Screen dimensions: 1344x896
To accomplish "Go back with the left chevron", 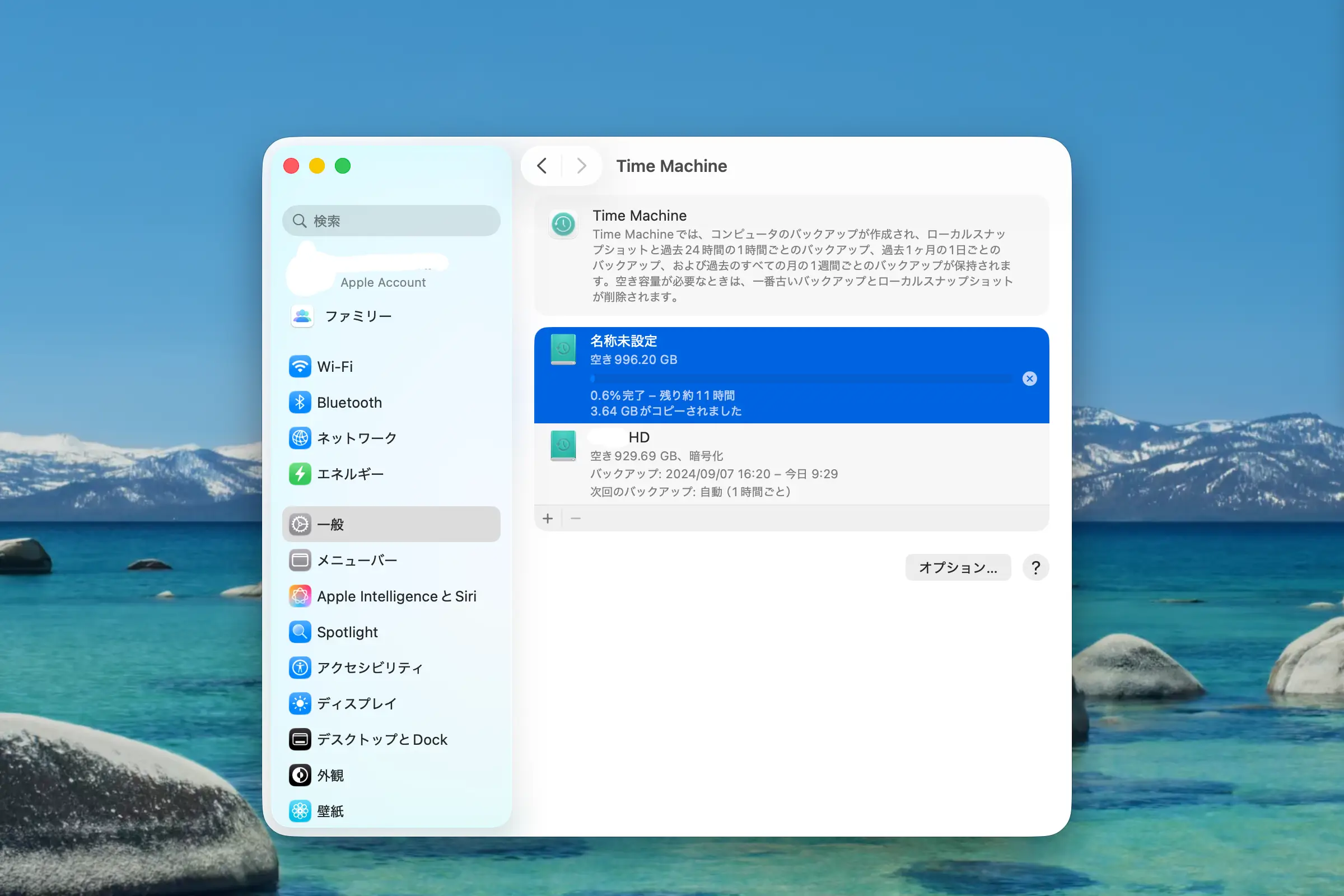I will coord(542,166).
